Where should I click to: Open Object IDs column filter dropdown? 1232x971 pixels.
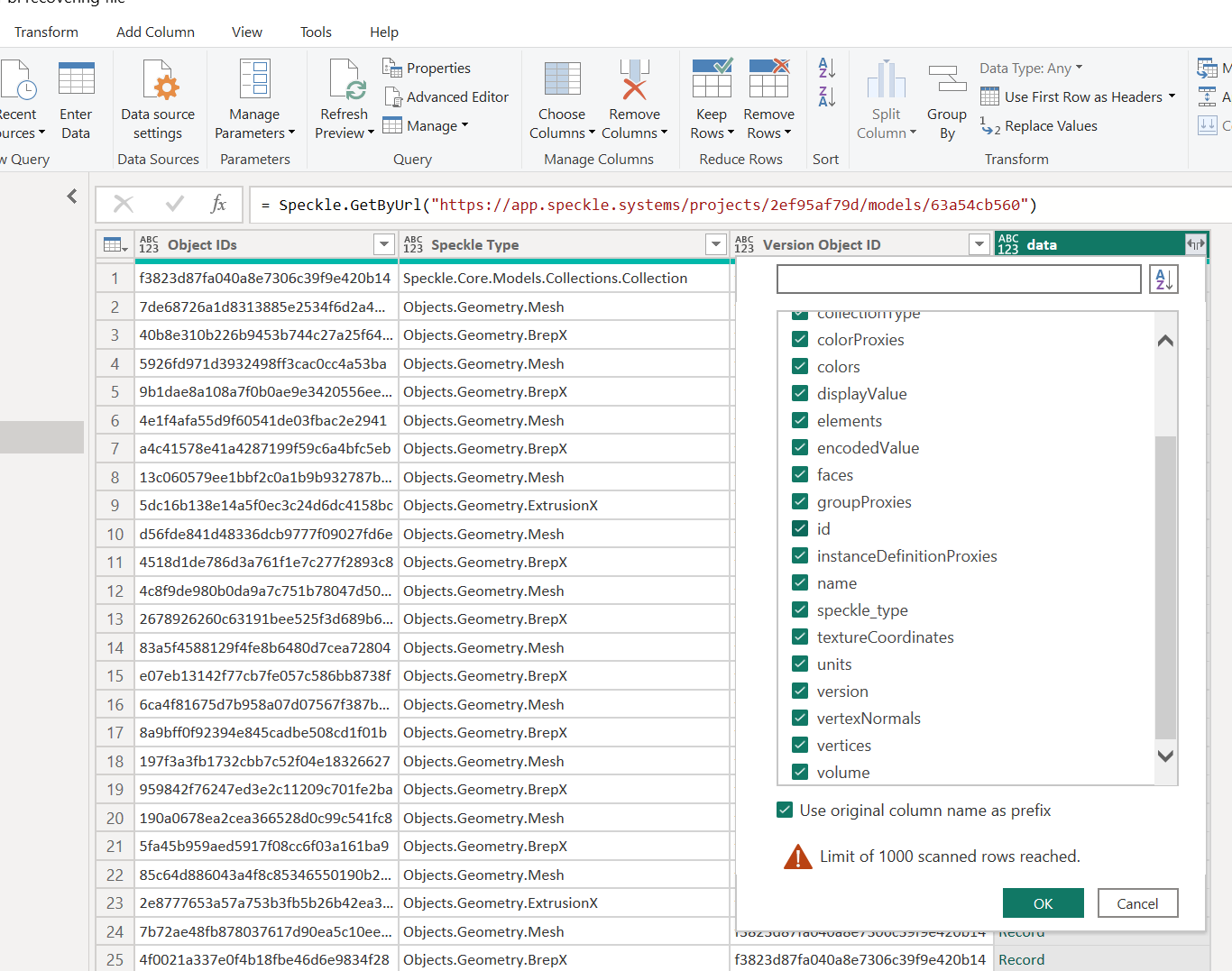pos(384,244)
